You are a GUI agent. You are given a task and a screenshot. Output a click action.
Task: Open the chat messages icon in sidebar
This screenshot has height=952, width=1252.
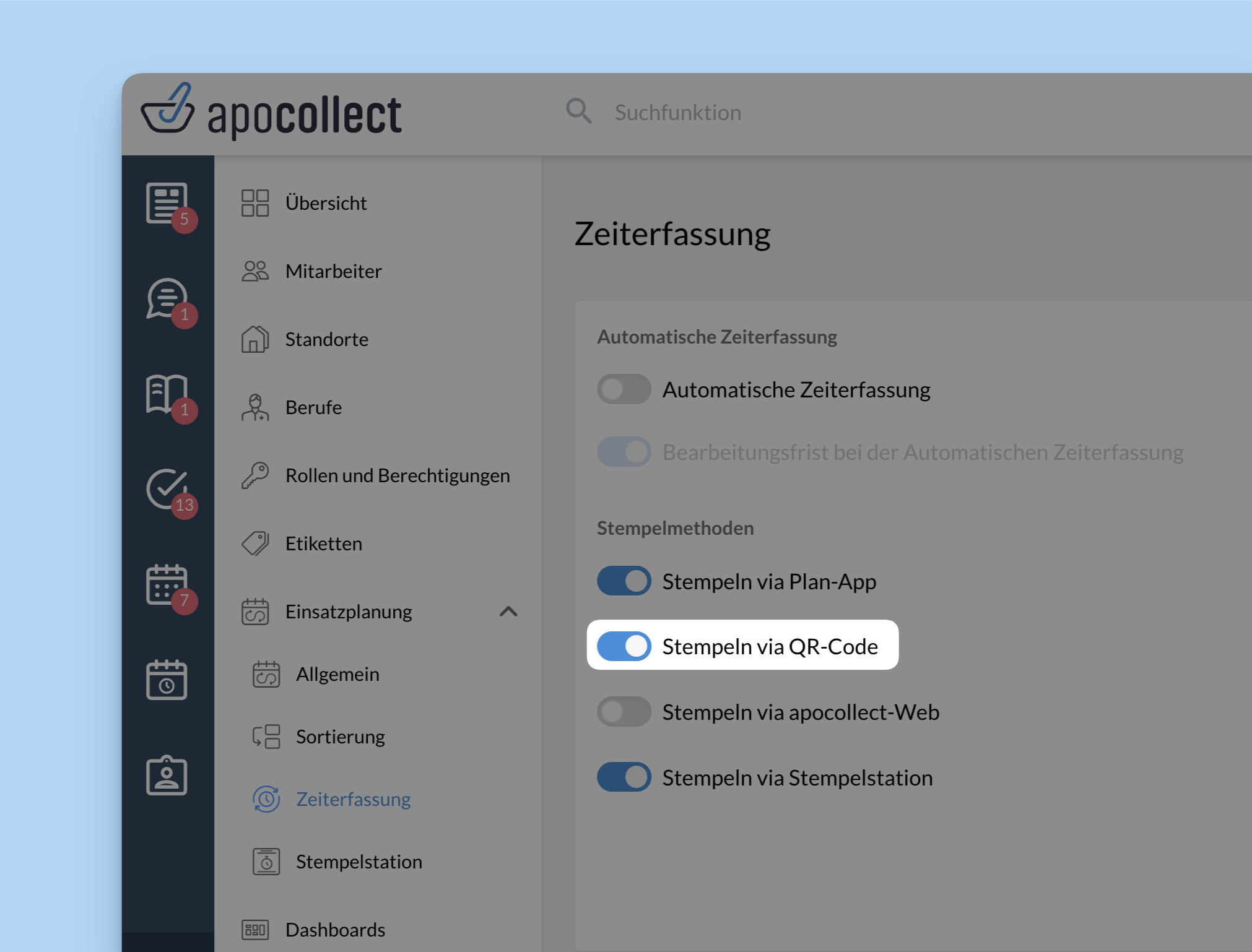[x=167, y=299]
